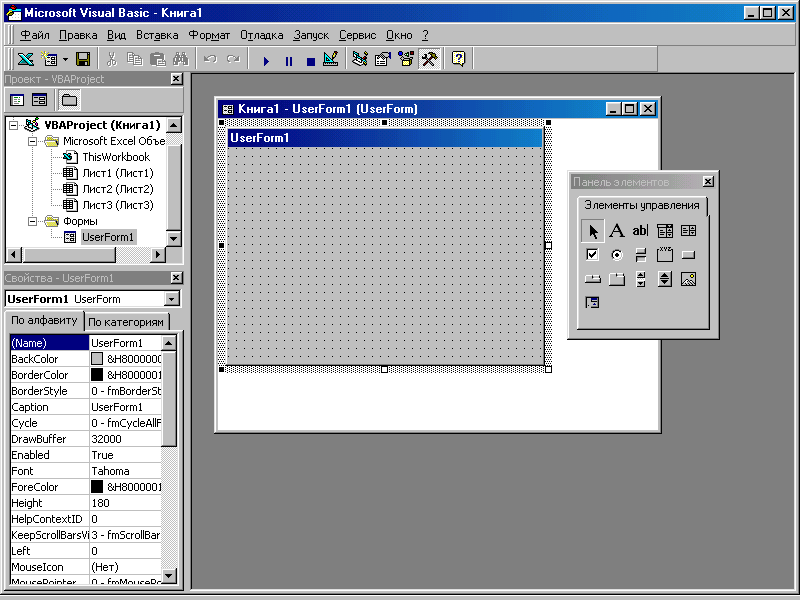Screen dimensions: 800x600
Task: Select the RefEdit control tool
Action: [592, 303]
